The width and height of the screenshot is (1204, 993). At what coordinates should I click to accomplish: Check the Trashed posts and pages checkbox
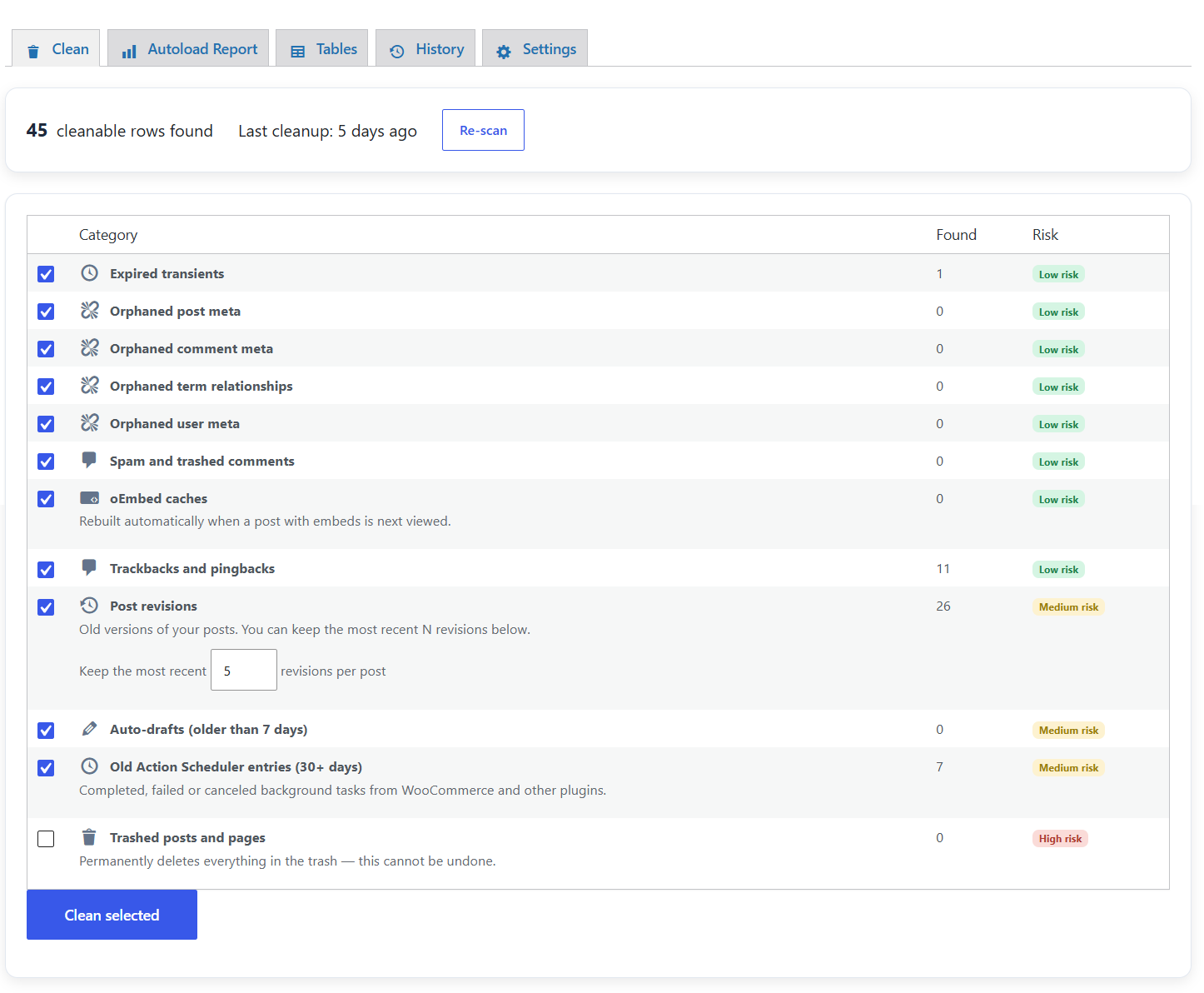click(x=46, y=839)
